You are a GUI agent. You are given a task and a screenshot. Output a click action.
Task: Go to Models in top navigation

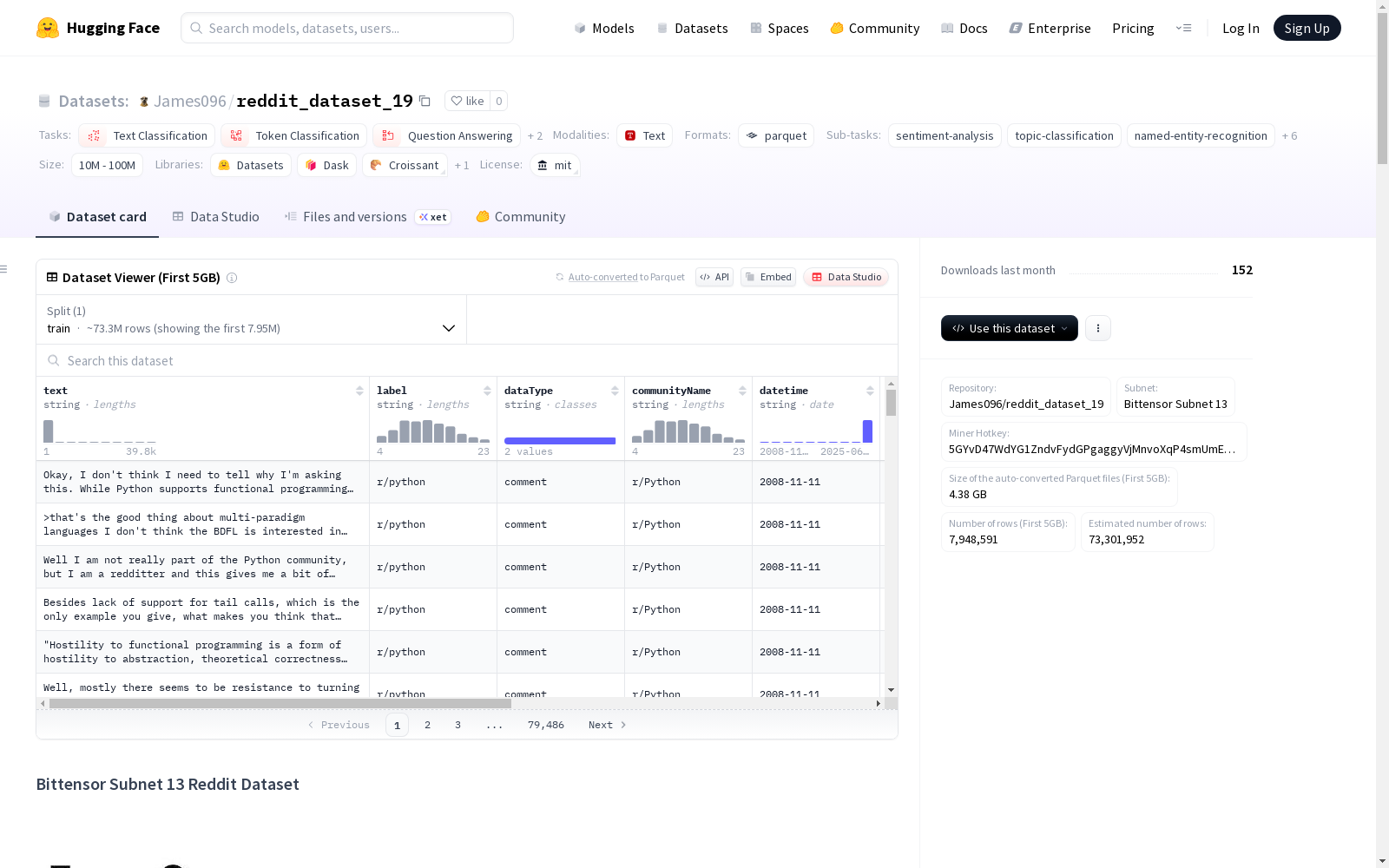(x=604, y=28)
